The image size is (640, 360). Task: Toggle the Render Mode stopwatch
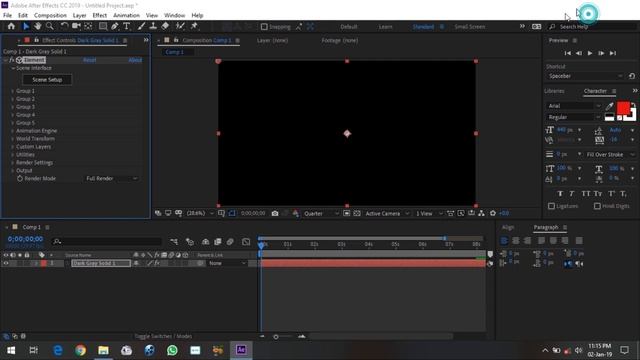point(20,178)
